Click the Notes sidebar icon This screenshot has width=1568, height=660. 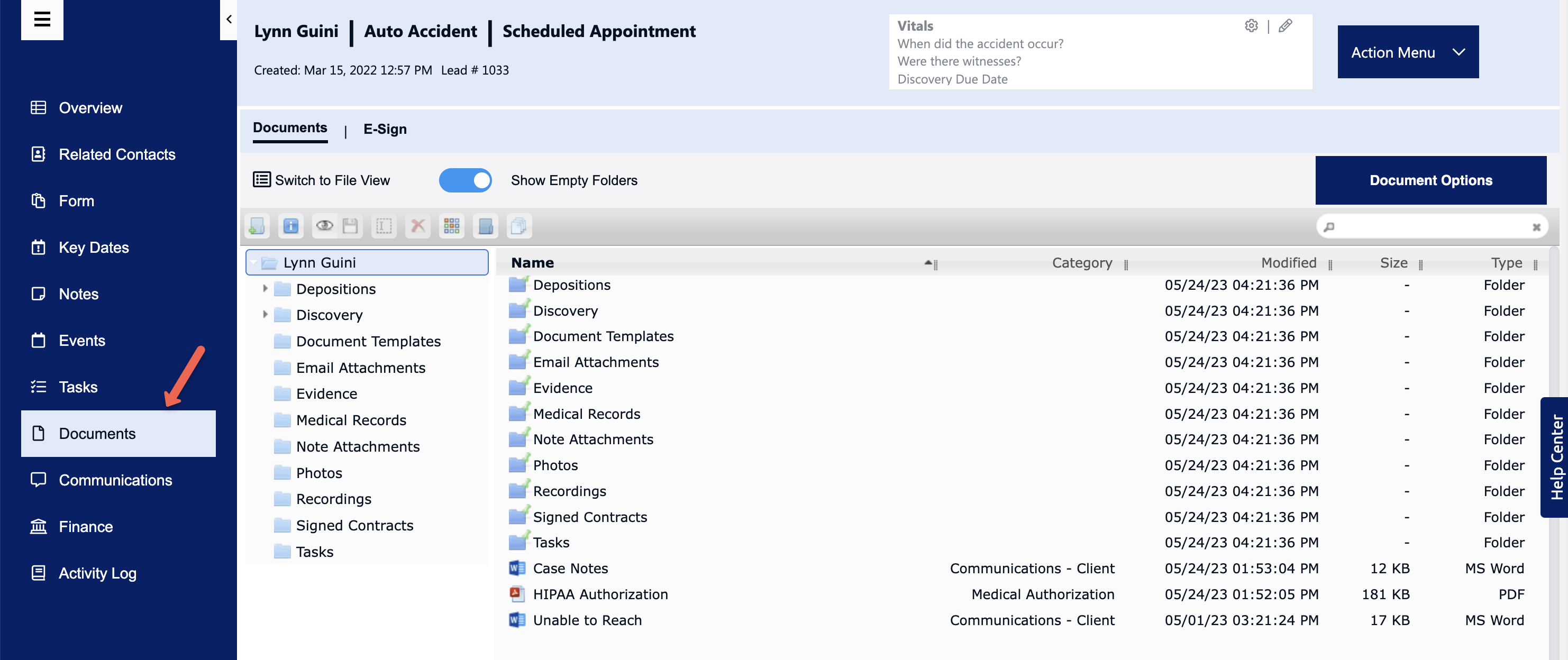[38, 294]
